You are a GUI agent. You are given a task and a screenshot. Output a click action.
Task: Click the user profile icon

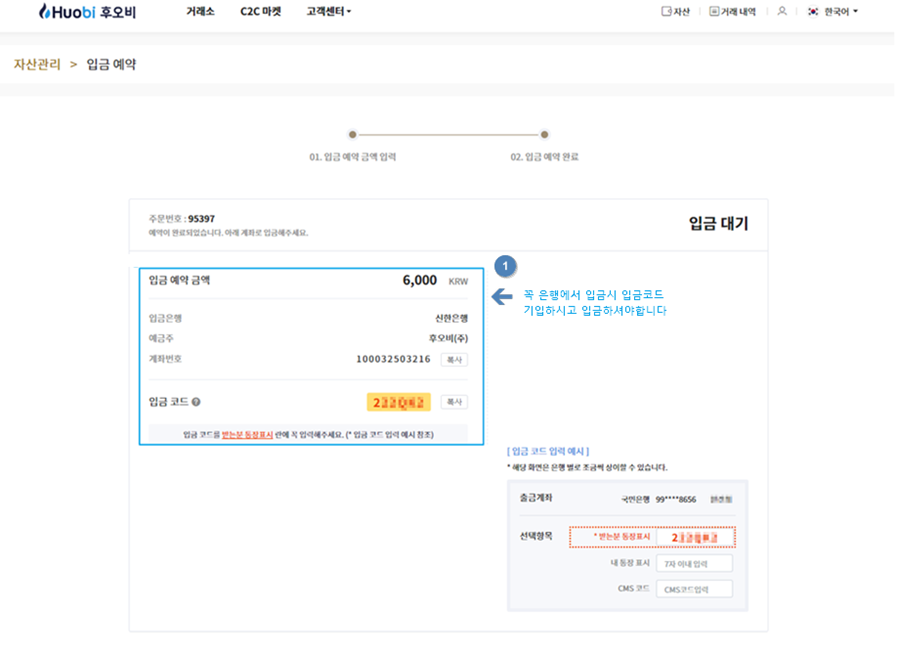pyautogui.click(x=782, y=11)
